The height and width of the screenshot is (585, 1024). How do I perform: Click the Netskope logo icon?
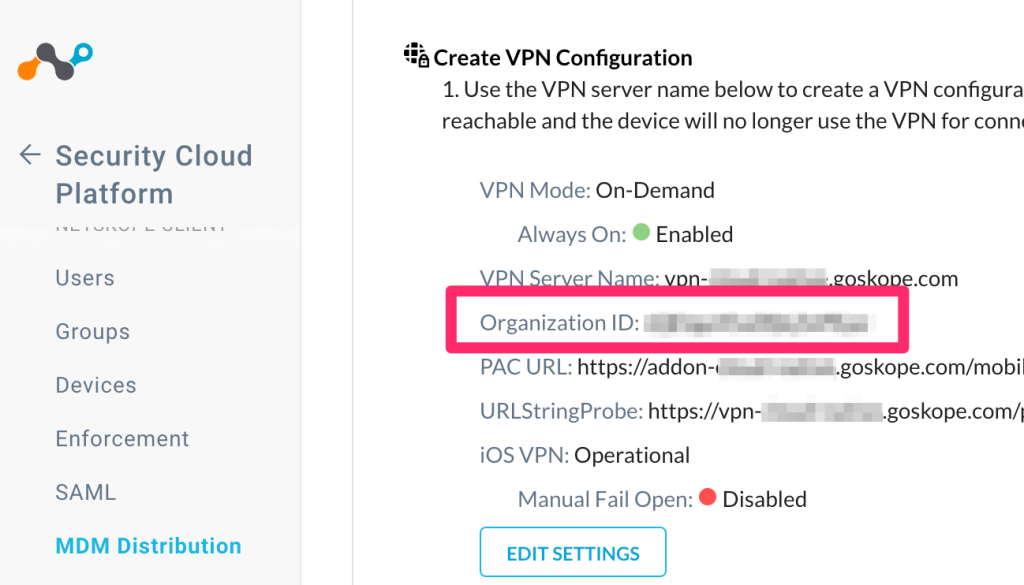coord(55,61)
